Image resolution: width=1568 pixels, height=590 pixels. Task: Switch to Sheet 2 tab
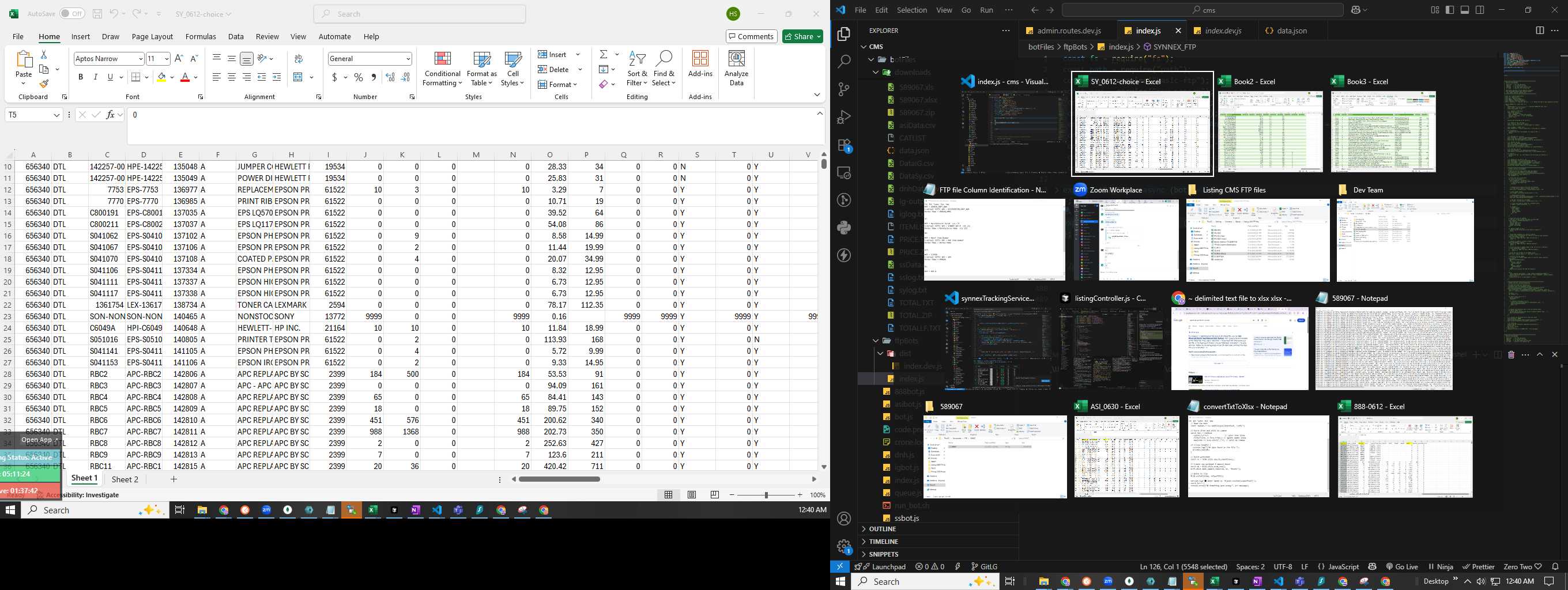pyautogui.click(x=125, y=479)
